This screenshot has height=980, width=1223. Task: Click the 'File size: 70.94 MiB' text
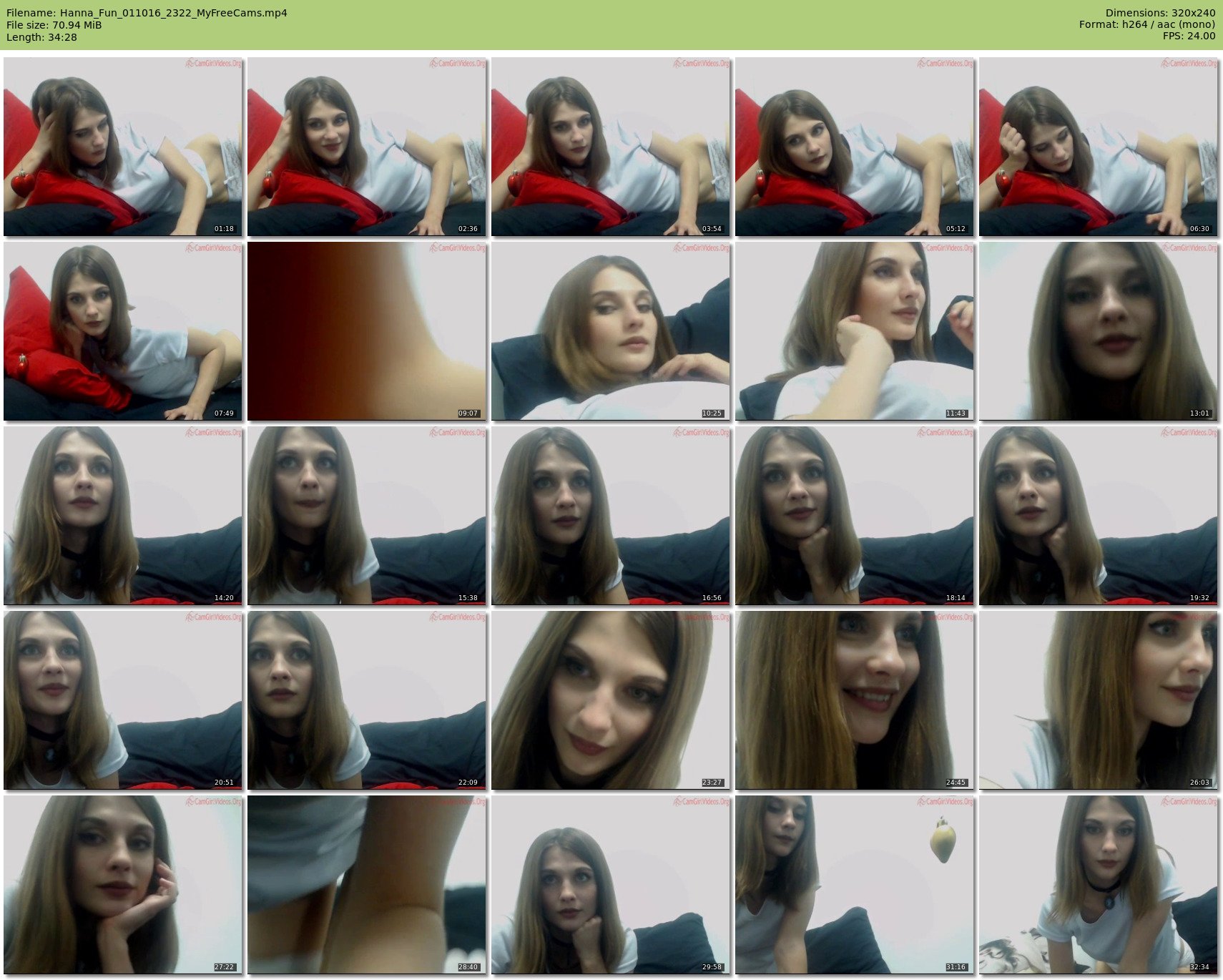click(x=54, y=25)
